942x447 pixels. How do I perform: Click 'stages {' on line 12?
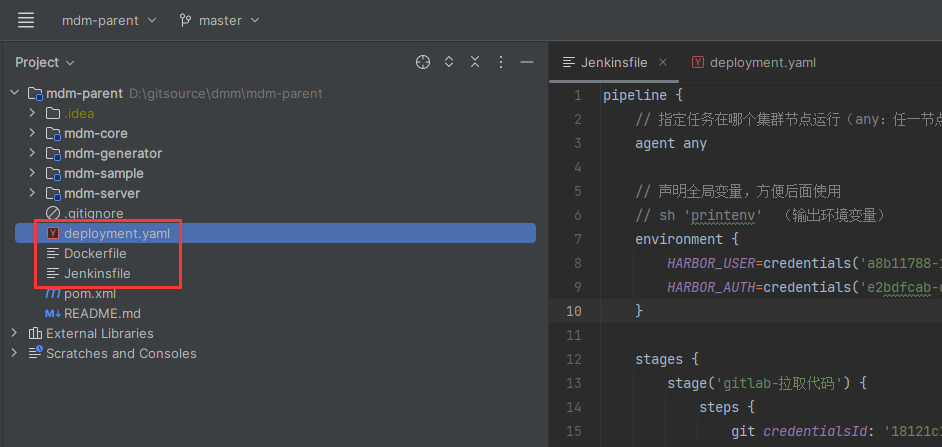pos(667,359)
